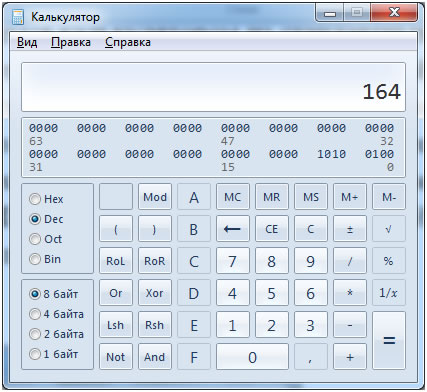The height and width of the screenshot is (392, 427).
Task: Select the Hex radio button
Action: 35,199
